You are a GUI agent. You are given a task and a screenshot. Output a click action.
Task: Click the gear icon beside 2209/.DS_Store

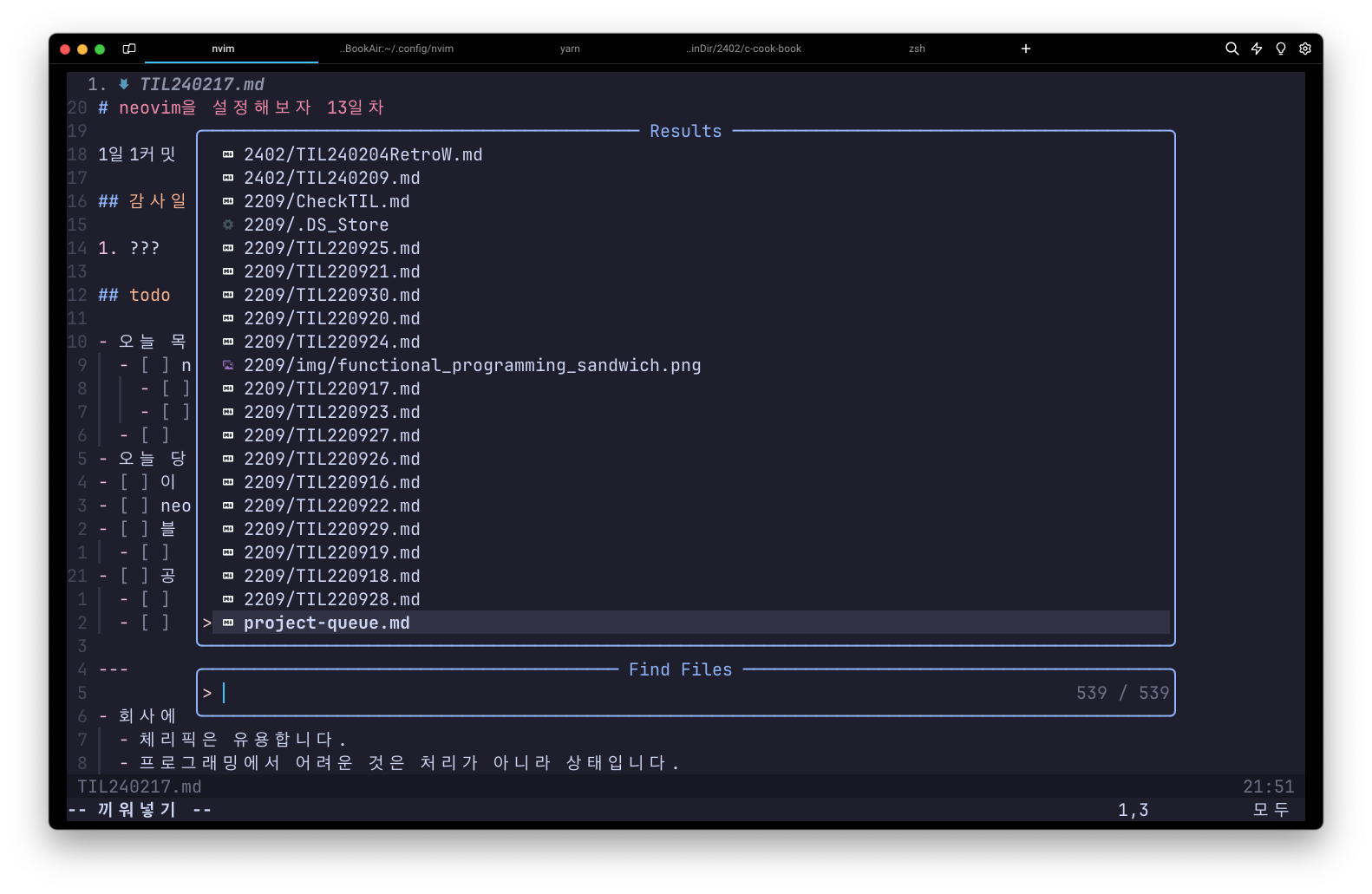click(228, 225)
